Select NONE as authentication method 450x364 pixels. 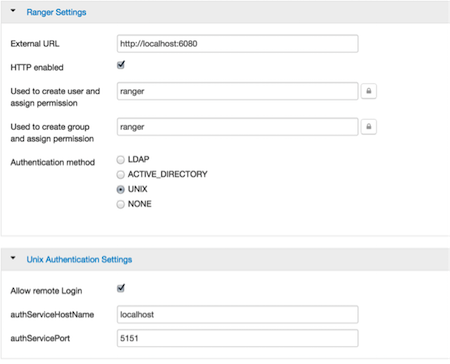120,204
